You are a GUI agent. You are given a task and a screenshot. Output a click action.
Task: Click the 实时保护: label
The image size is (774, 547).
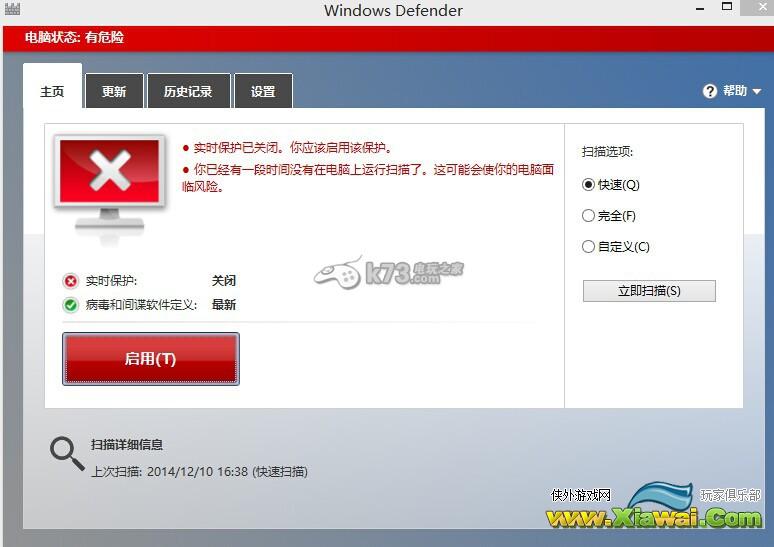coord(111,281)
